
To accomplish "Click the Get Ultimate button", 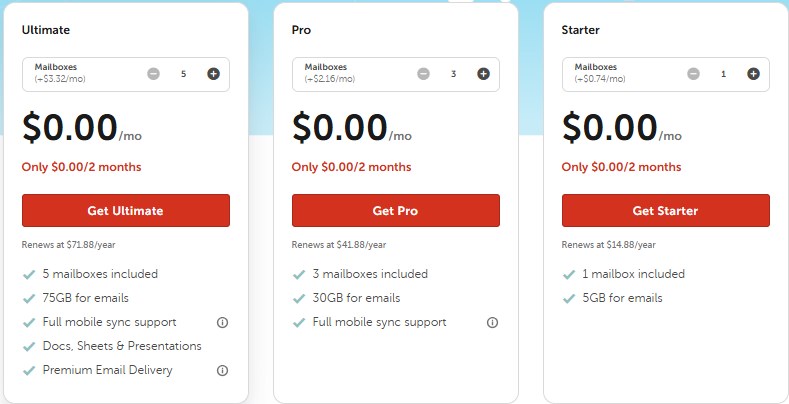I will point(126,211).
